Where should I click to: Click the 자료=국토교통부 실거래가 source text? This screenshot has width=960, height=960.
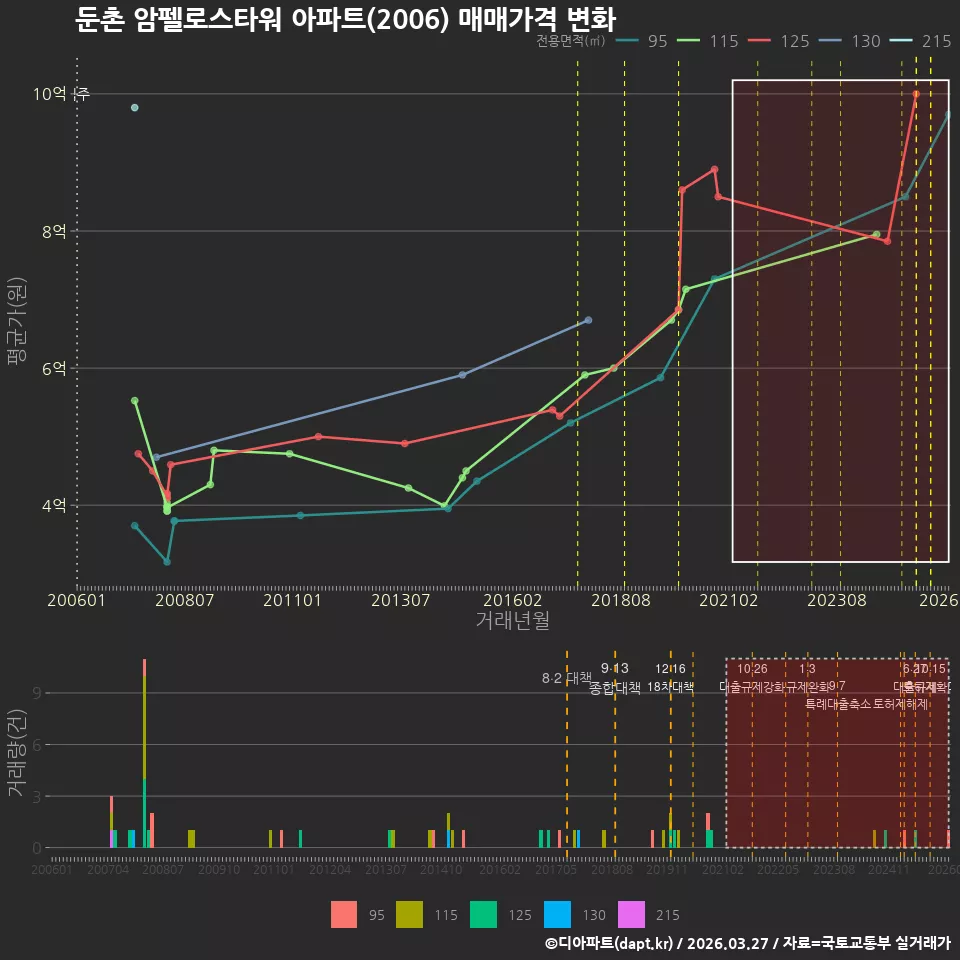(866, 943)
